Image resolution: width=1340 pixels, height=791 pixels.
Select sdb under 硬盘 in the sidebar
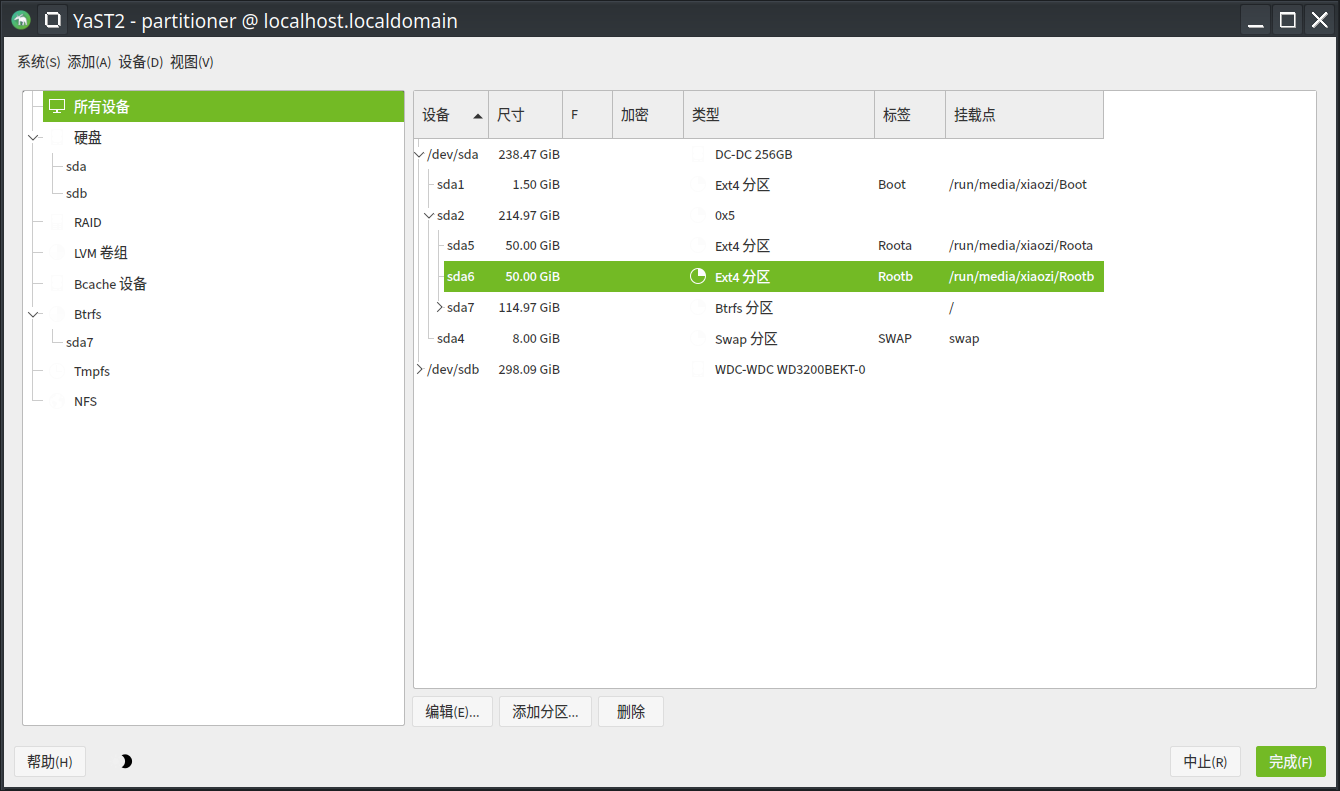click(x=77, y=193)
